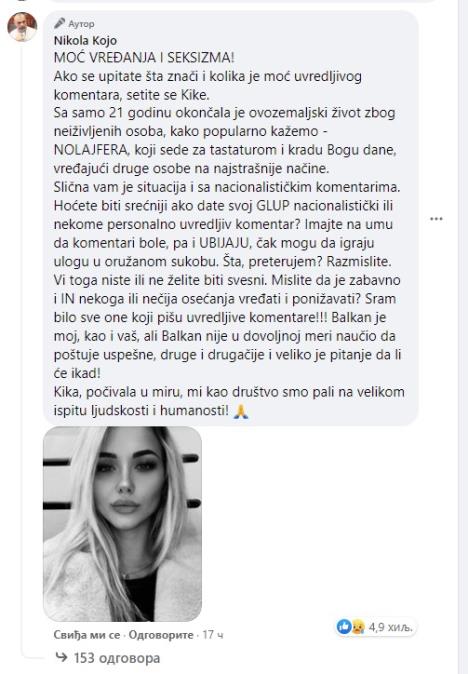
Task: Open the Nikola Kojo name link
Action: click(85, 40)
